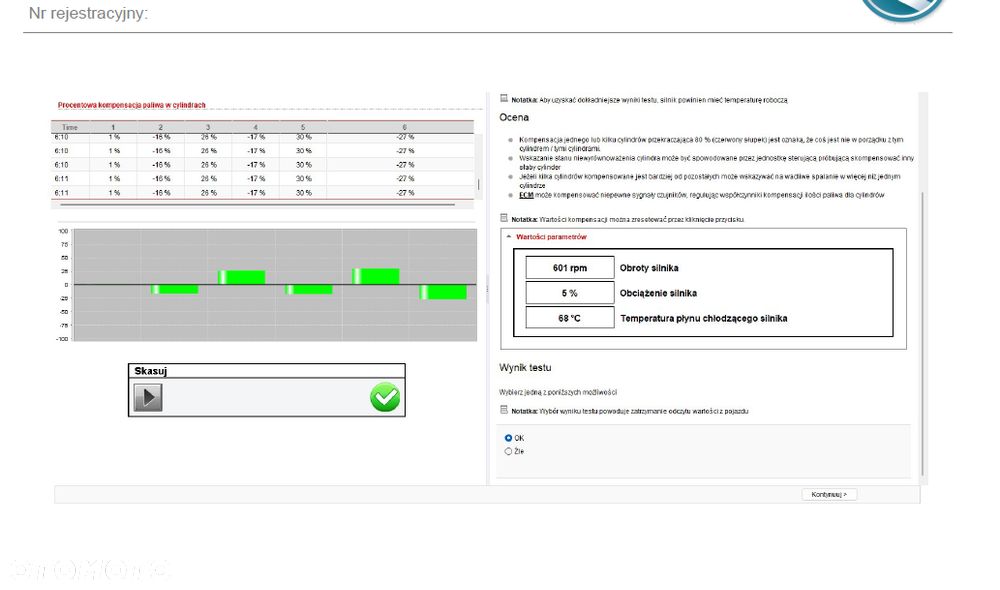Collapse the Wartości parametrów section

509,237
